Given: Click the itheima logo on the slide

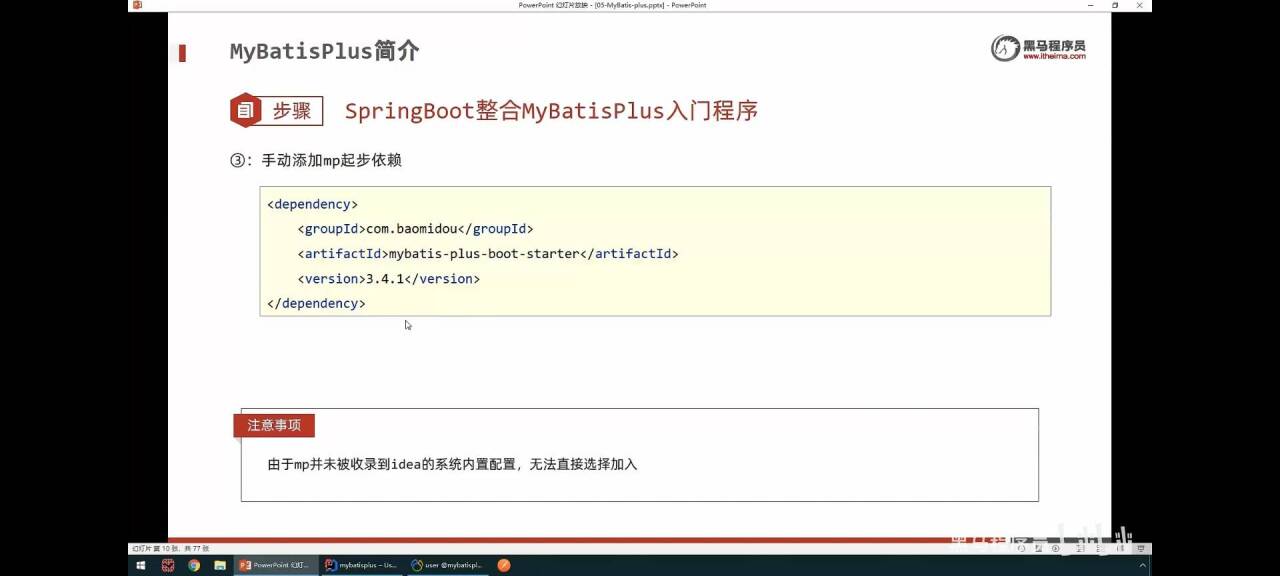Looking at the screenshot, I should coord(1038,48).
